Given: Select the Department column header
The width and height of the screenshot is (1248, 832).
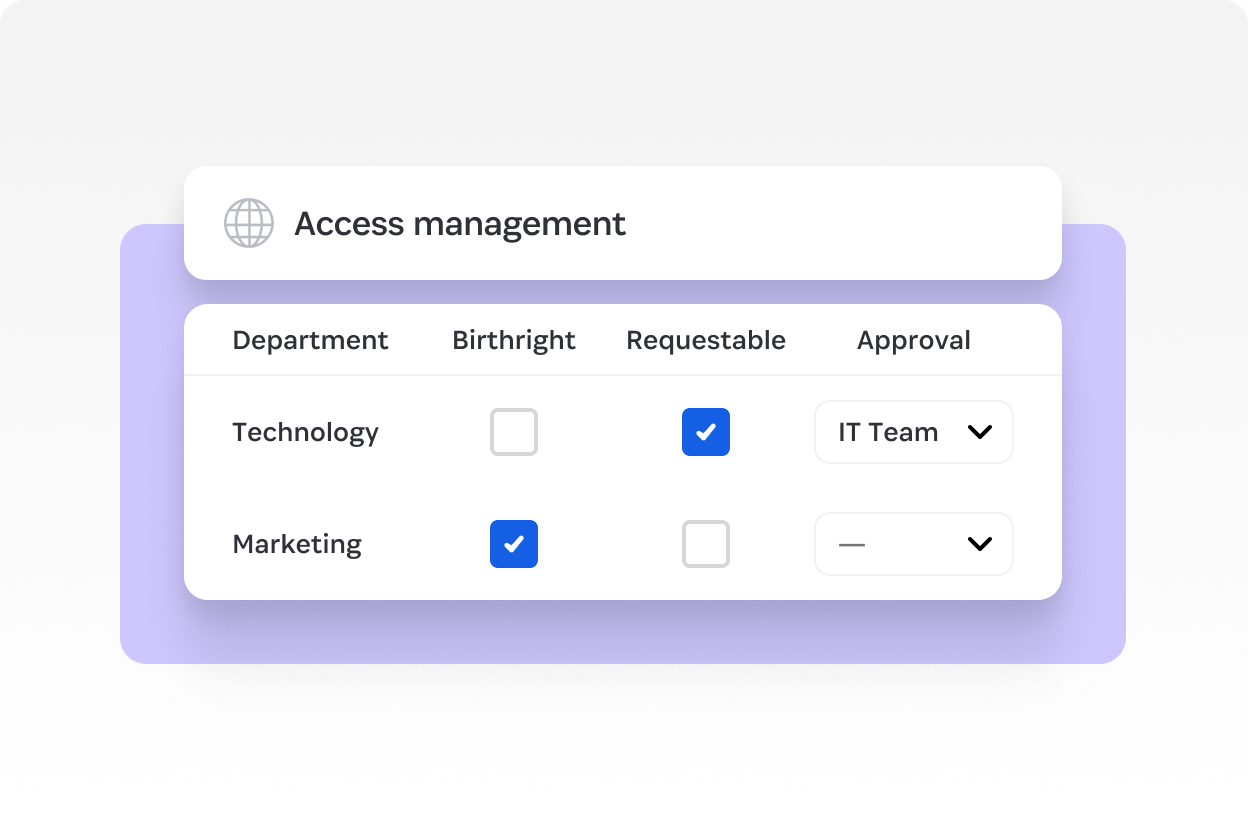Looking at the screenshot, I should click(x=310, y=340).
